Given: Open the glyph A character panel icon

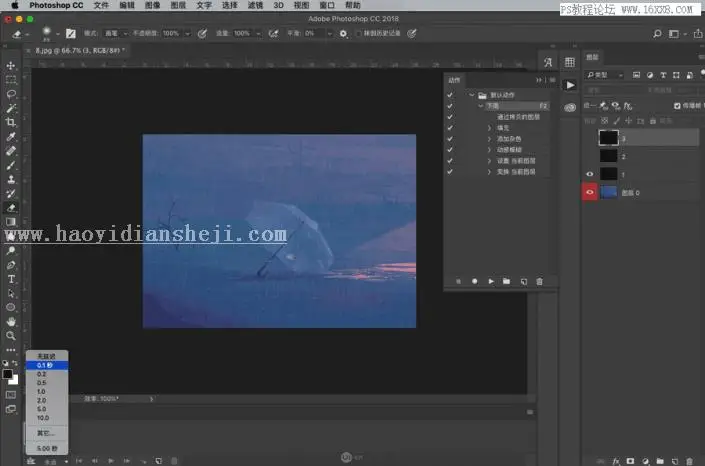Looking at the screenshot, I should coord(548,62).
